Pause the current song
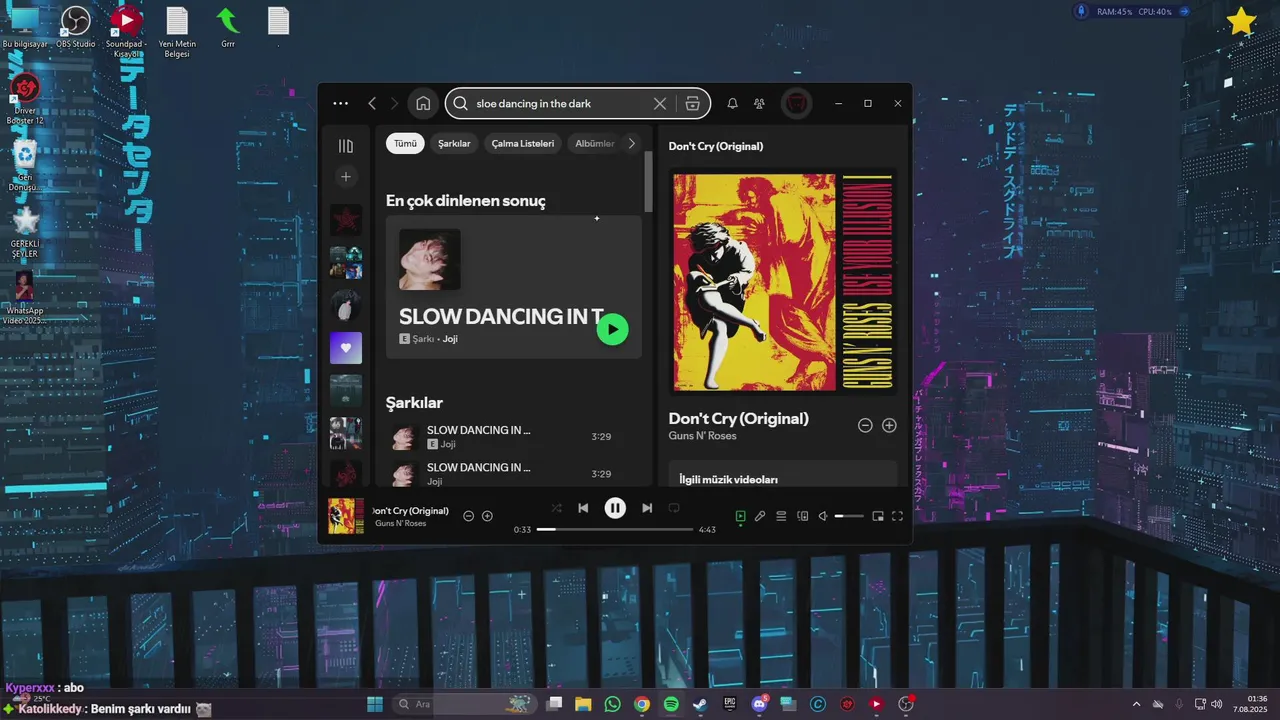 tap(615, 508)
